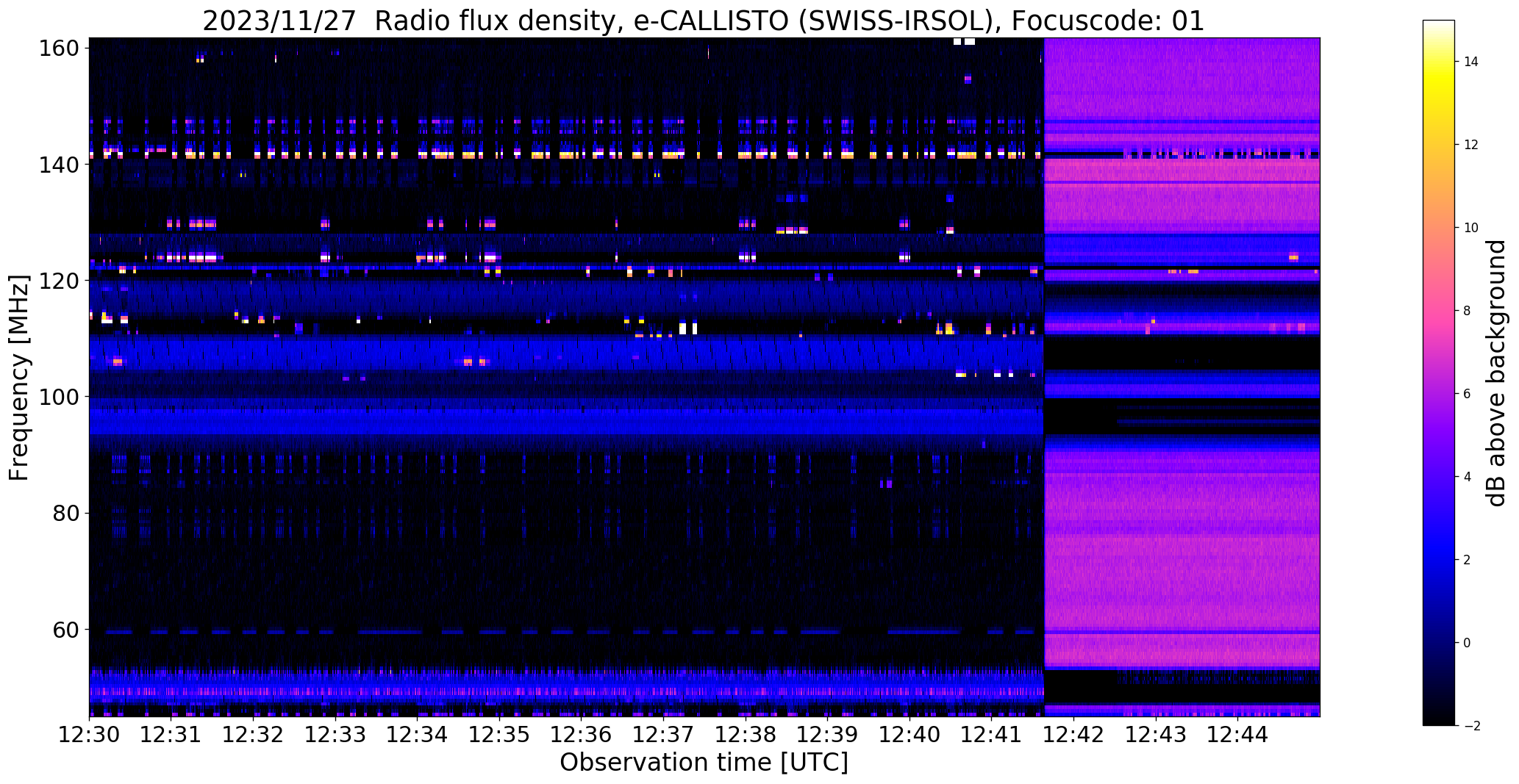Click the colorbar 14 tick label
1519x784 pixels.
coord(1471,62)
